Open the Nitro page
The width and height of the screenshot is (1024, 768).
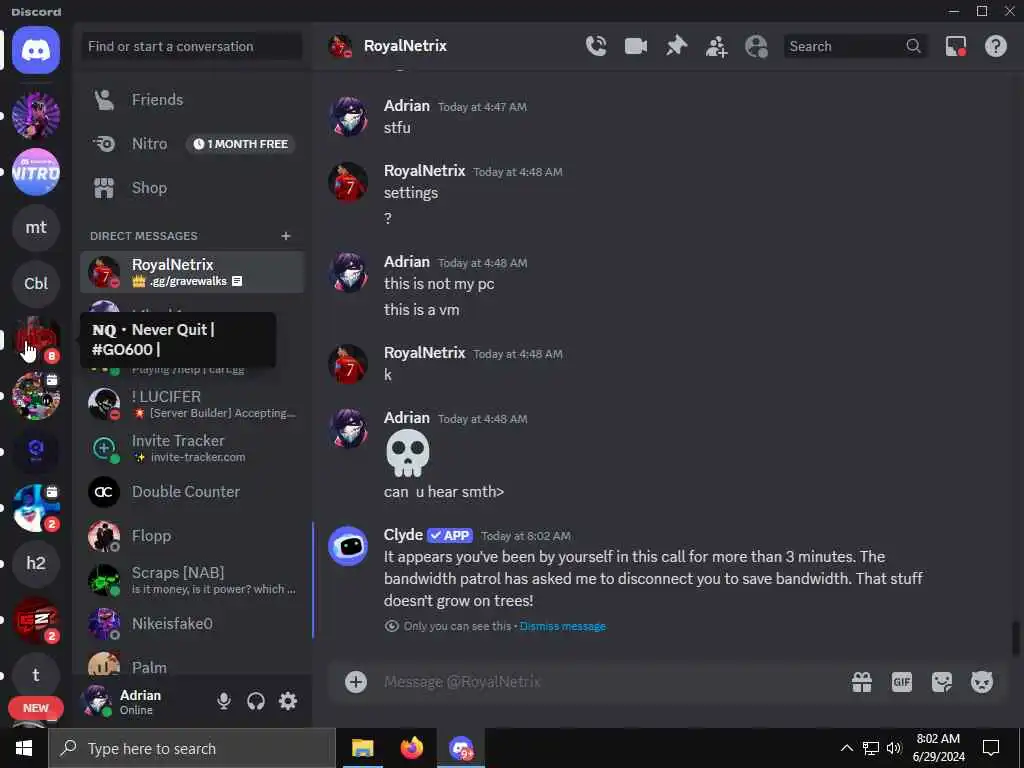pyautogui.click(x=191, y=144)
